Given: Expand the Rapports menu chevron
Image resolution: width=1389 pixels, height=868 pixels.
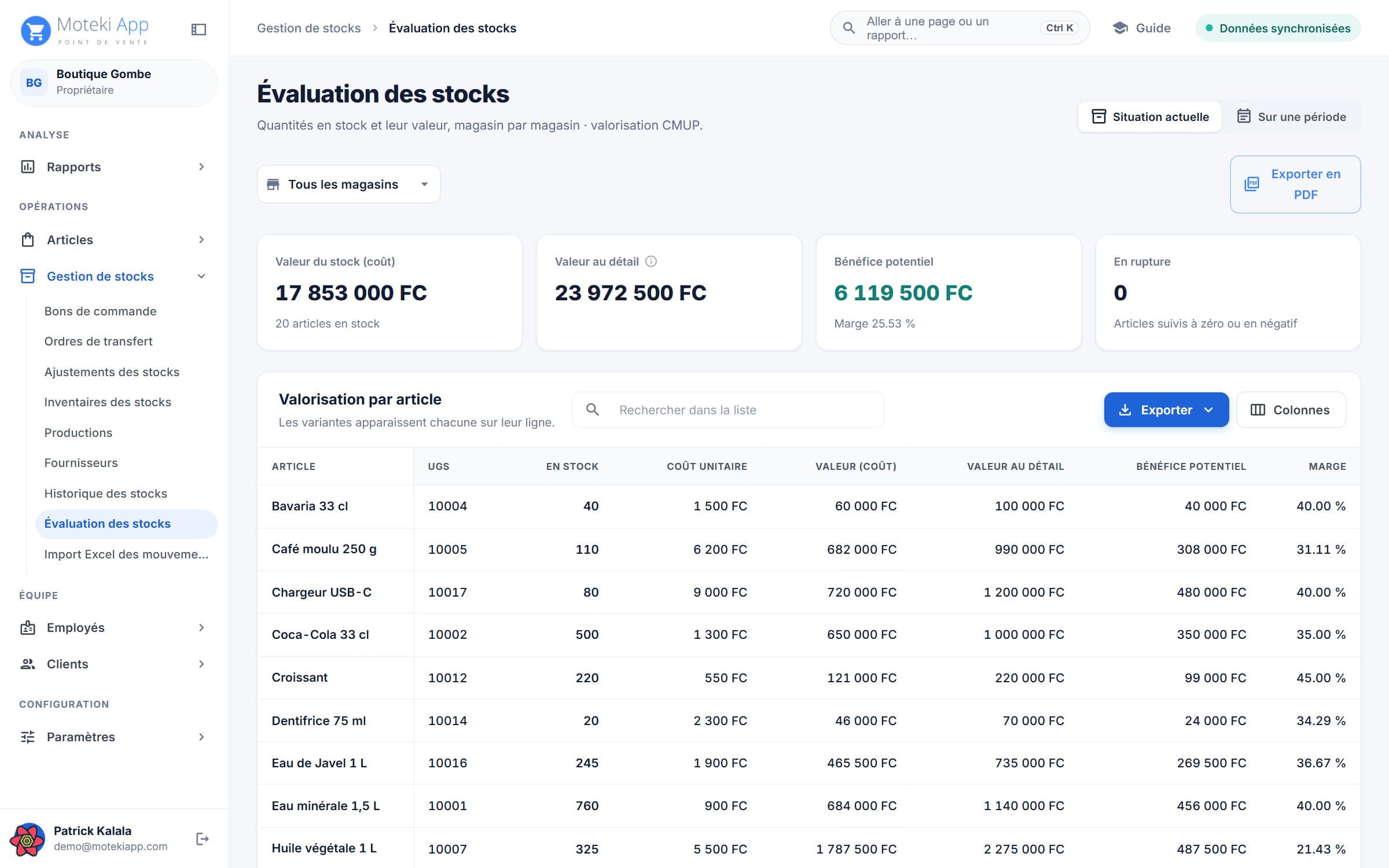Looking at the screenshot, I should 201,167.
